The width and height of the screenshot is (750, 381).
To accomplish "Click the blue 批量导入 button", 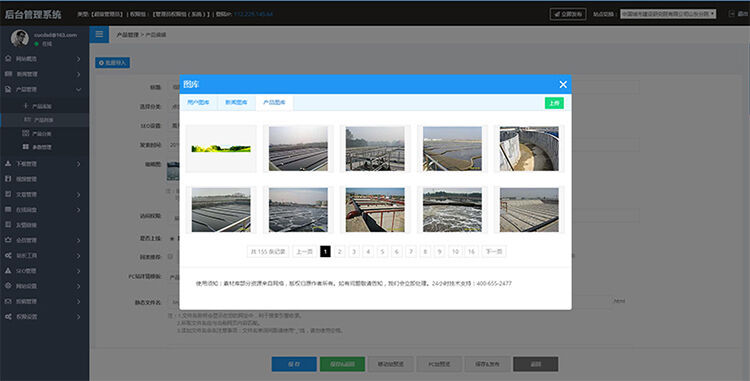I will [112, 63].
